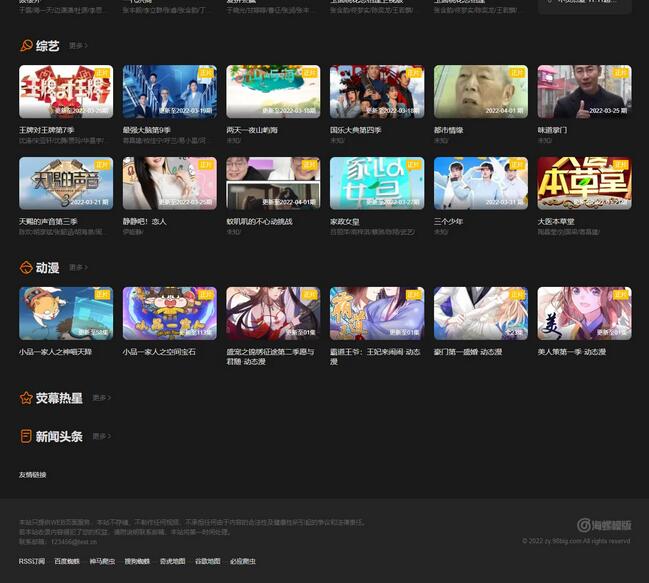This screenshot has width=649, height=583.
Task: Open 更多 link beside 动漫 heading
Action: [x=78, y=268]
